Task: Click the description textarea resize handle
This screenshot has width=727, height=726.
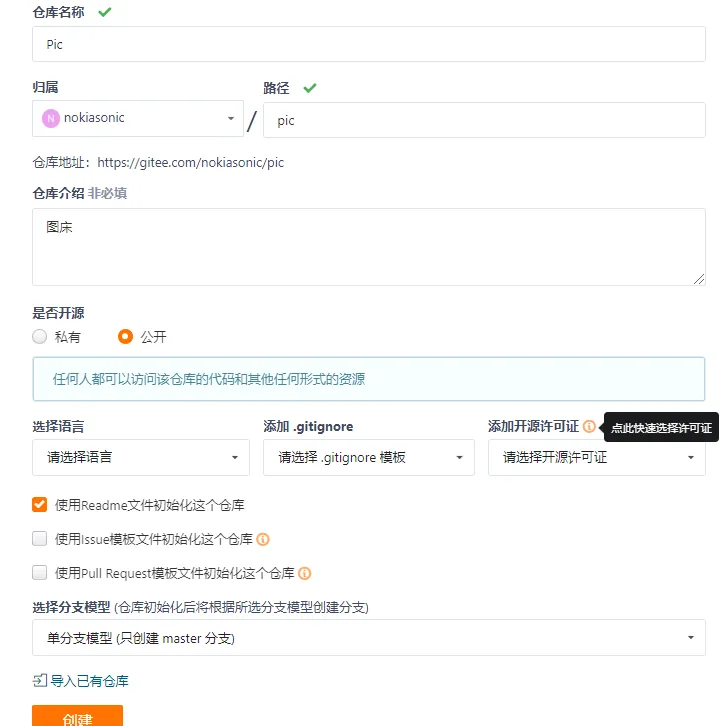Action: pyautogui.click(x=699, y=279)
